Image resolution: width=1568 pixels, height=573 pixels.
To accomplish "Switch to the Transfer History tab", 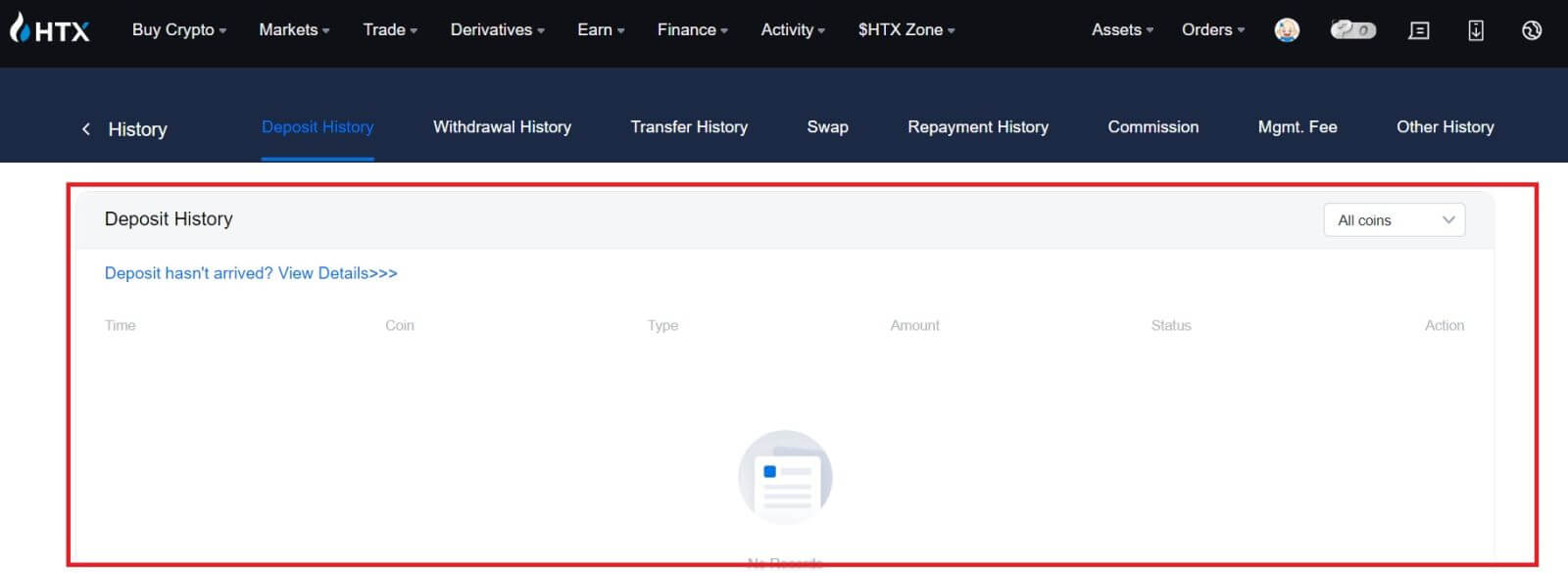I will 689,127.
